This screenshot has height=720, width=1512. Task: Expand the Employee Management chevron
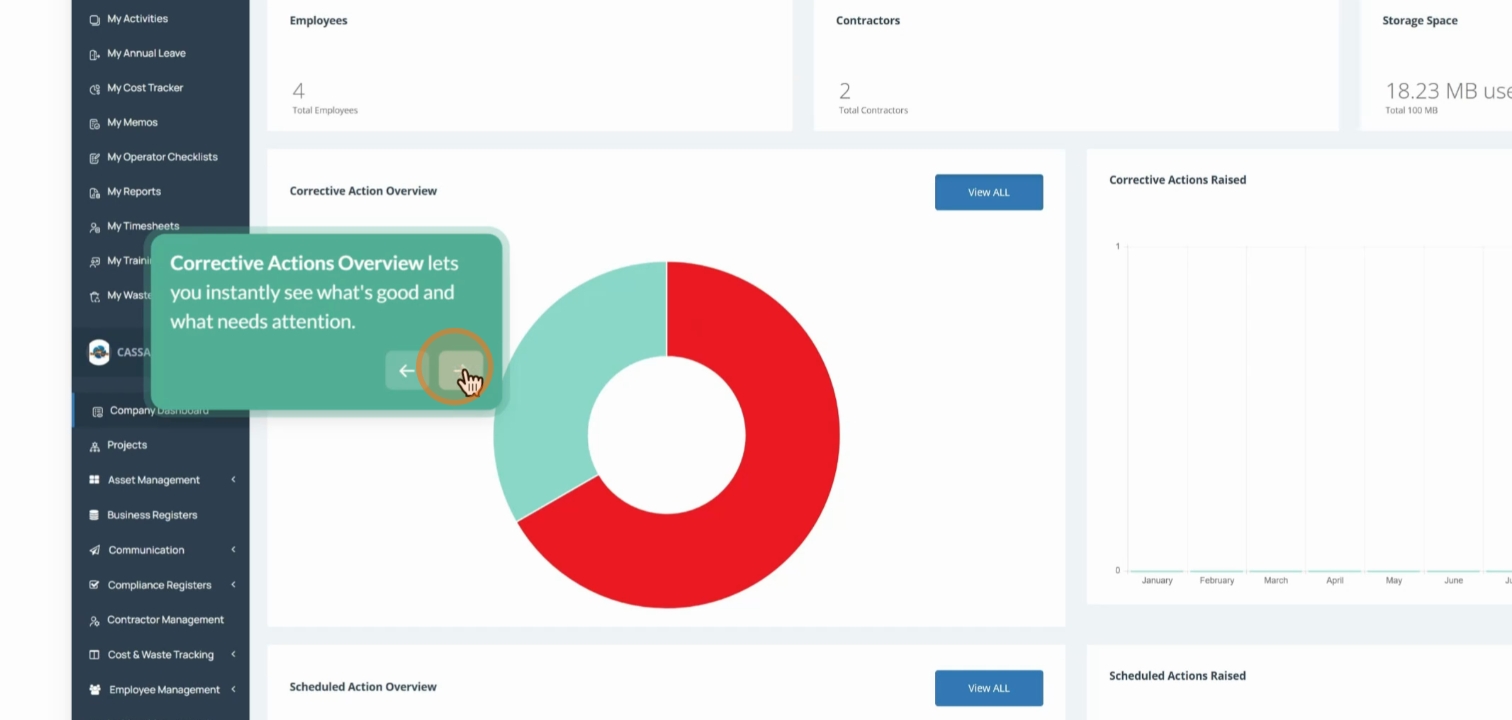tap(233, 689)
